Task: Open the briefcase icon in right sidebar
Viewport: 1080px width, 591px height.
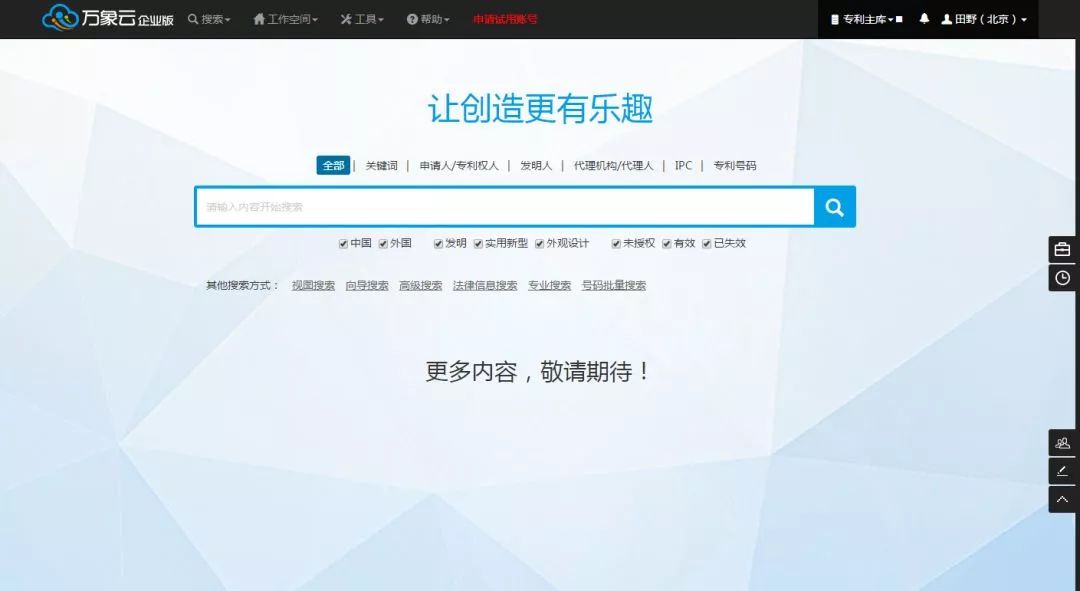Action: (x=1062, y=249)
